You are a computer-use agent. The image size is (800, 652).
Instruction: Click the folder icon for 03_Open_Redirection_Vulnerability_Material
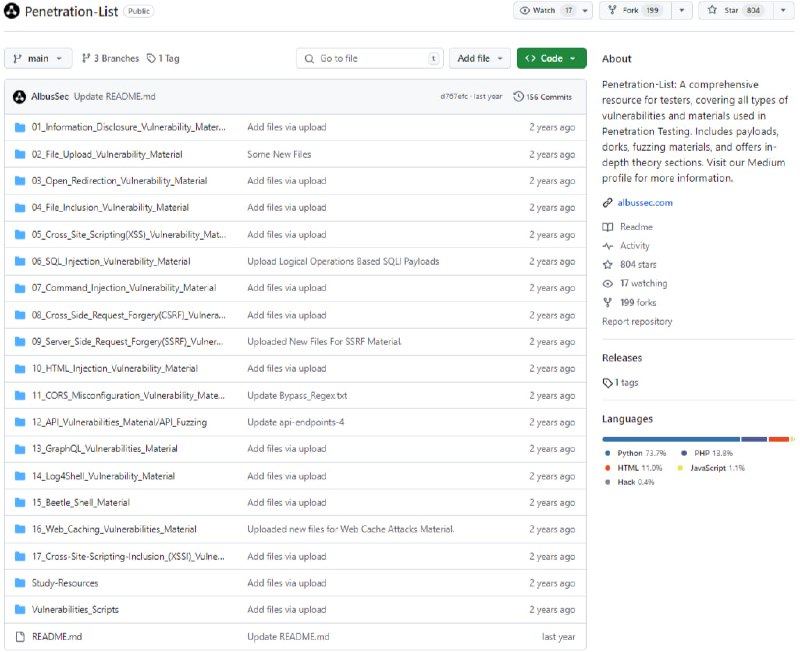(x=20, y=181)
